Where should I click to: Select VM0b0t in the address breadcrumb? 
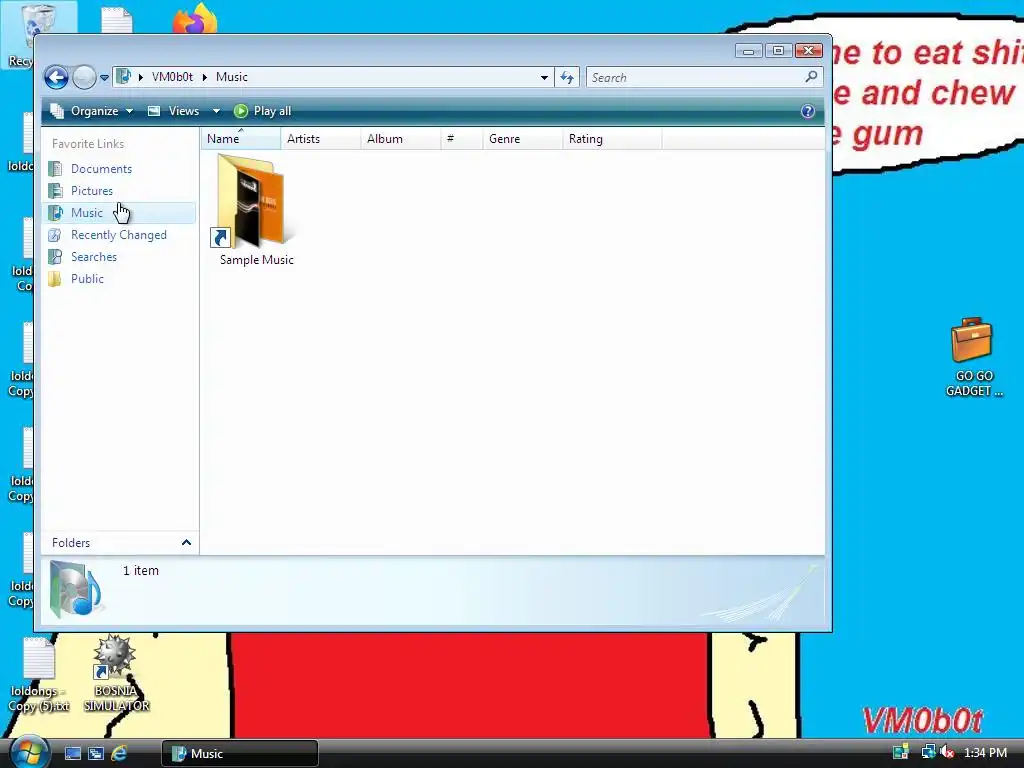(172, 77)
